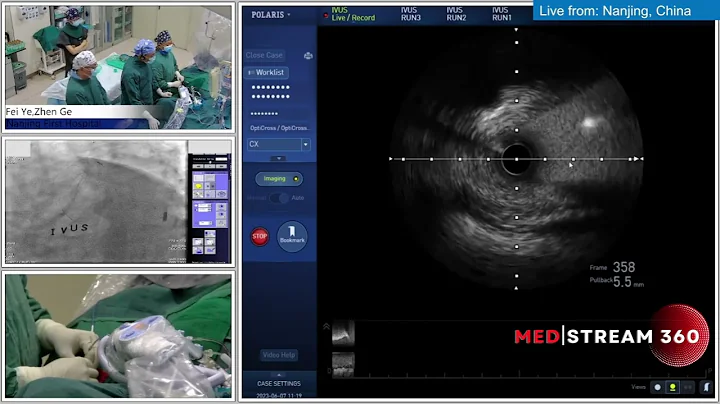
Task: Click left arrow marker of horizontal scale
Action: pyautogui.click(x=391, y=159)
